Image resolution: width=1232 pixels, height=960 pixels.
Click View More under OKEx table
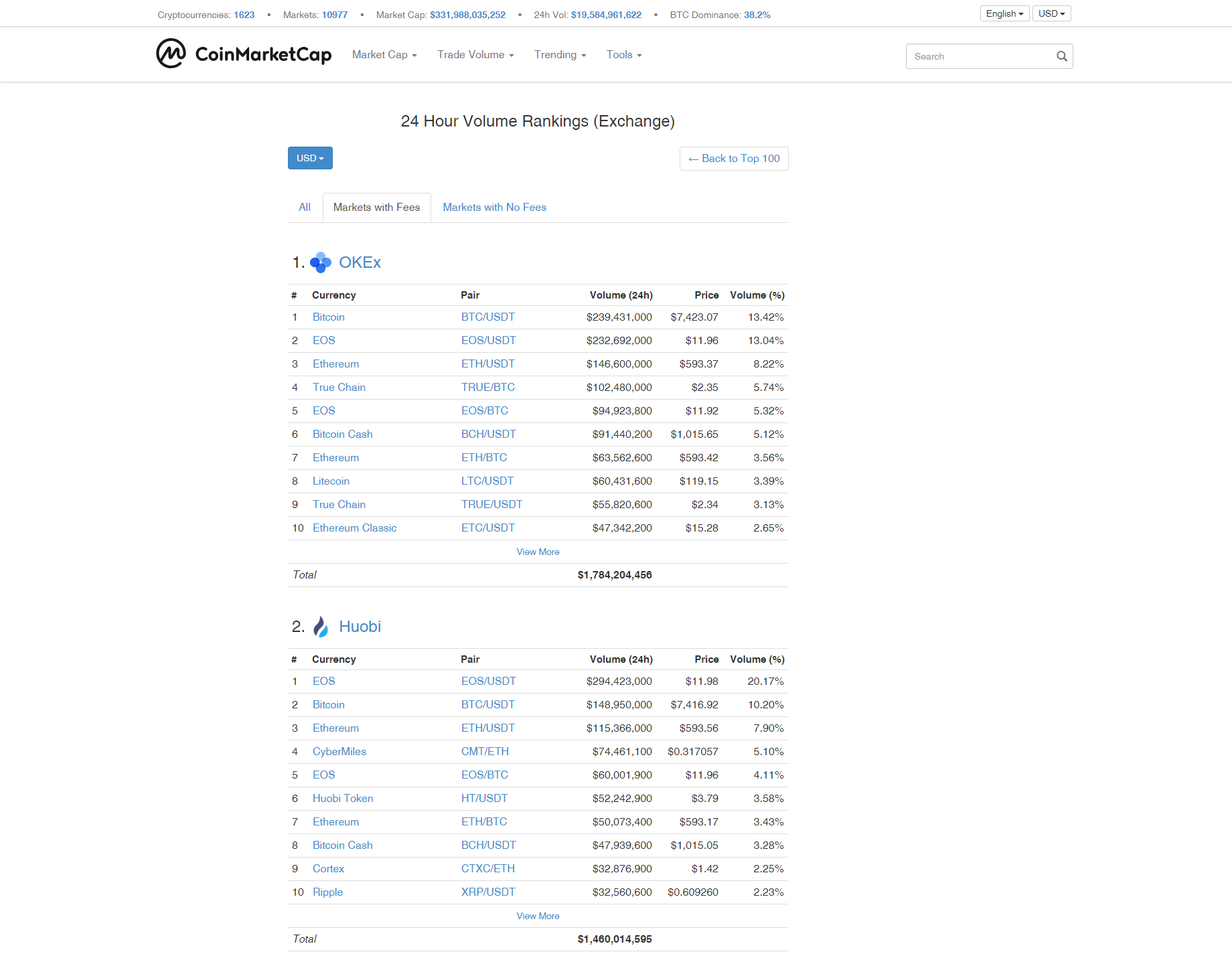pos(538,552)
